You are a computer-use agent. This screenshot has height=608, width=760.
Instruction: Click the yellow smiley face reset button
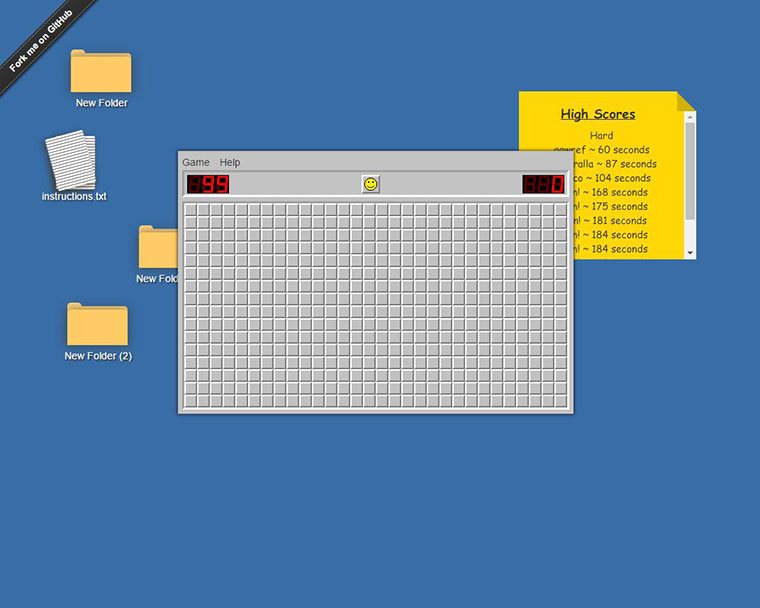[371, 184]
